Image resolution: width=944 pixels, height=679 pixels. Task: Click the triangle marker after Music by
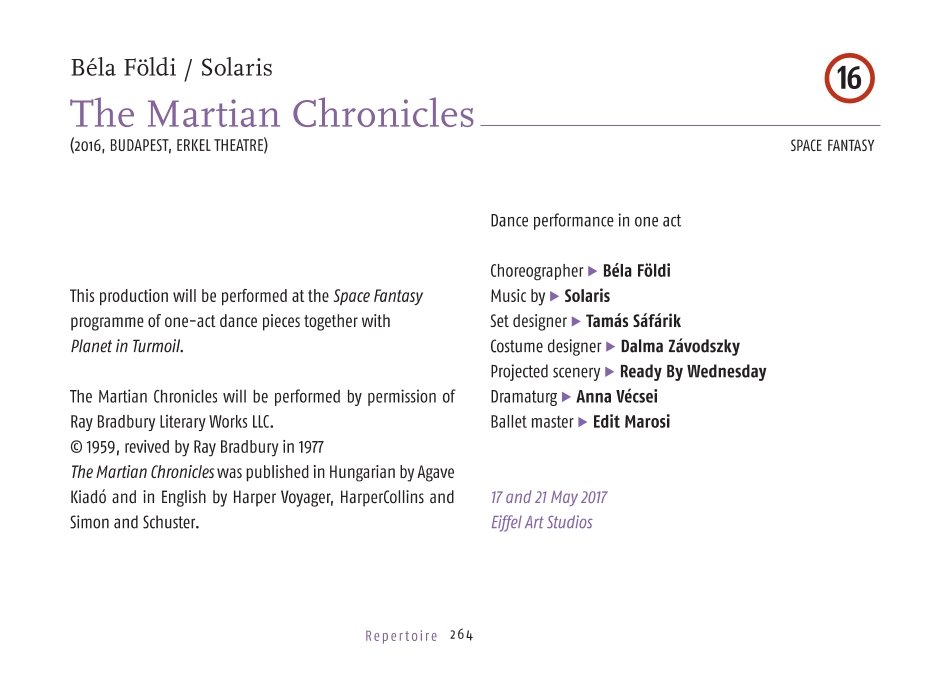click(x=555, y=296)
